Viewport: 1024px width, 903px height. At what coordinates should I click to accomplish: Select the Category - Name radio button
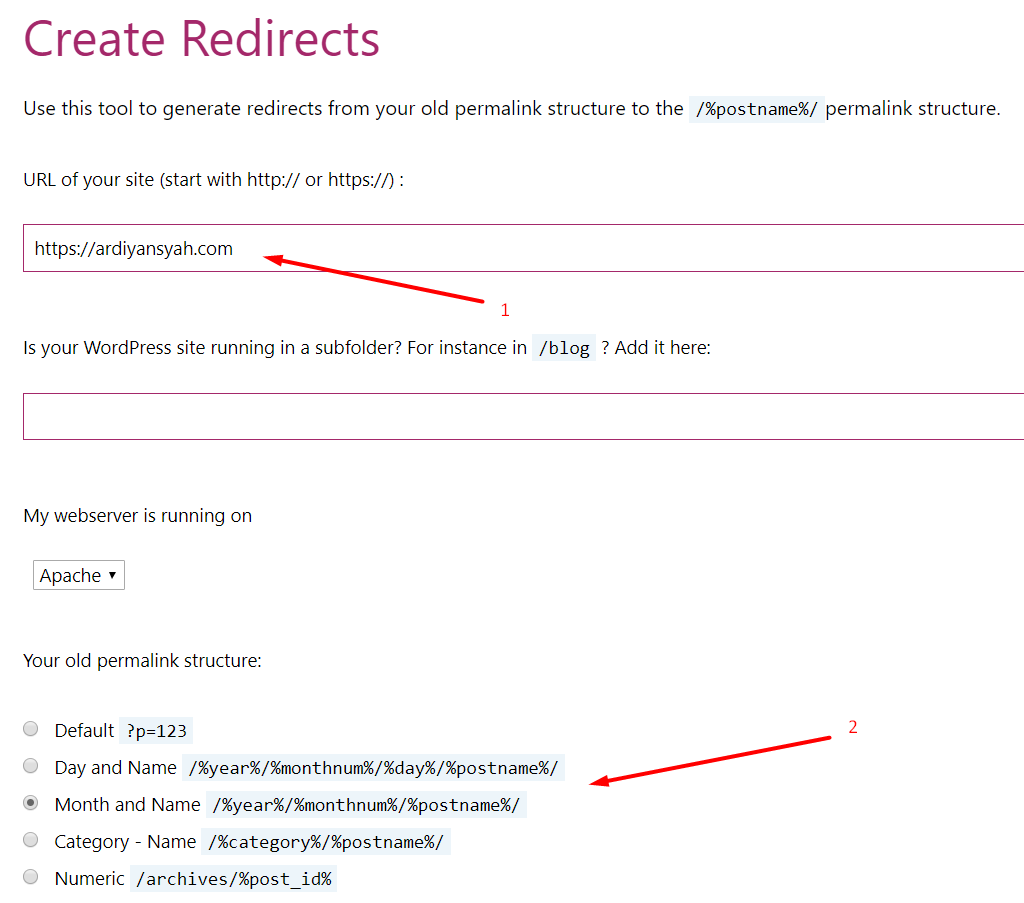coord(31,840)
